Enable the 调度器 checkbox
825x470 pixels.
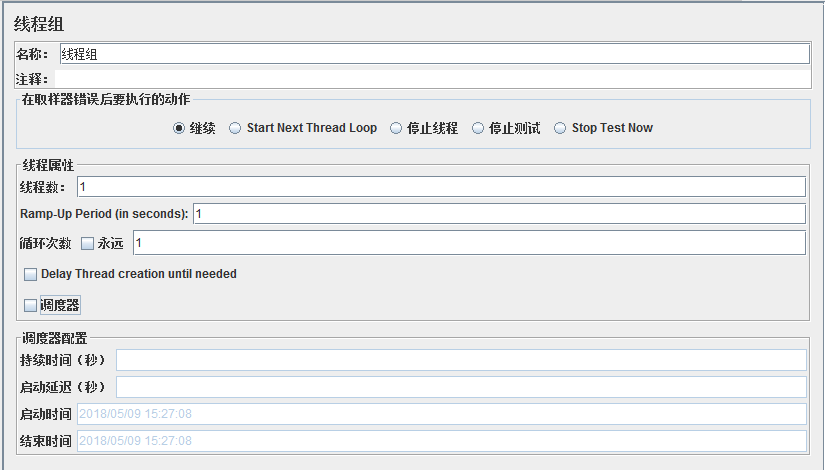tap(30, 305)
